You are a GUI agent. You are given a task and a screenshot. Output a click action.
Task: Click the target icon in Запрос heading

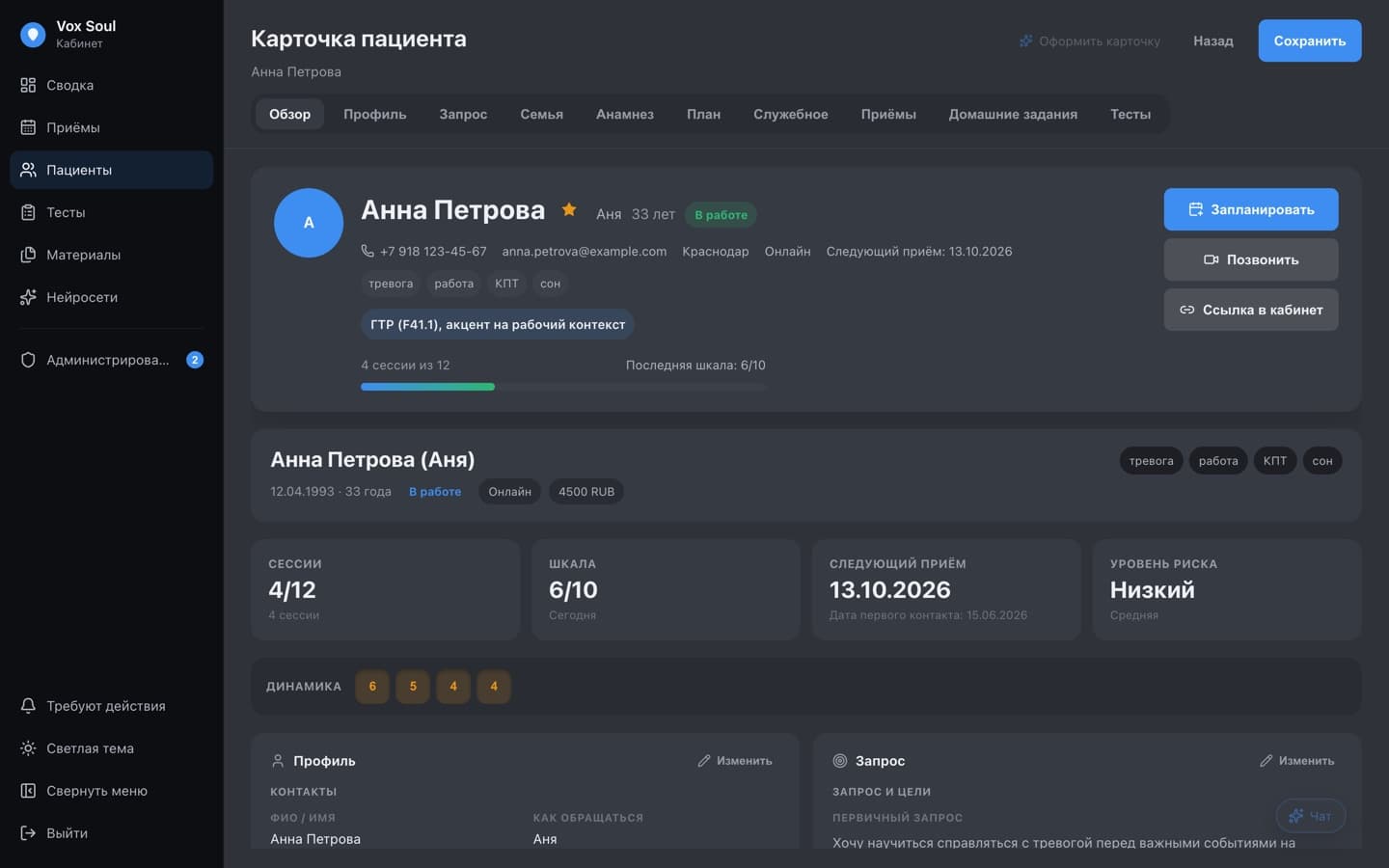pyautogui.click(x=840, y=761)
